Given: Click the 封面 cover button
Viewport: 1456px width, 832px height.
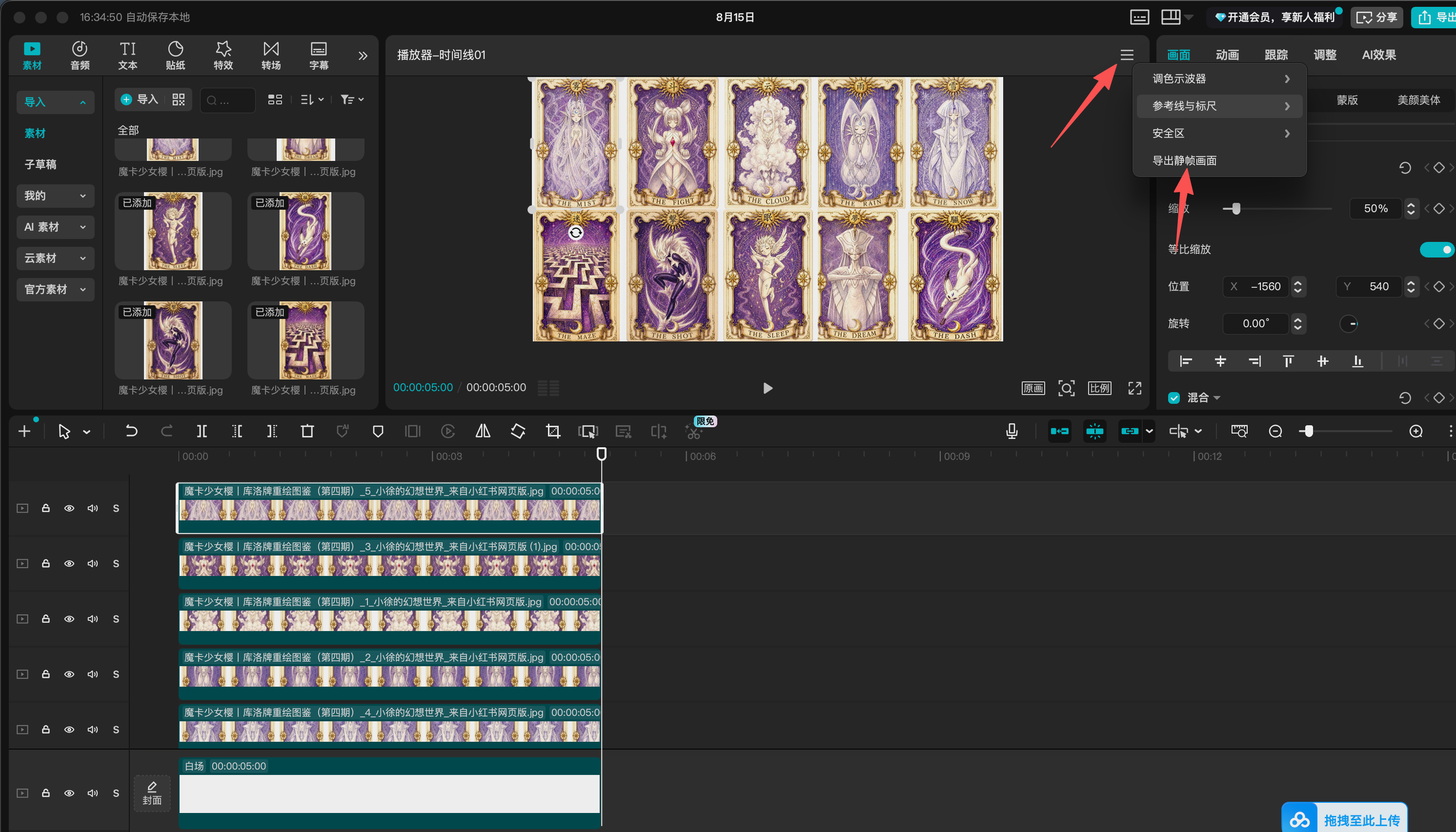Looking at the screenshot, I should [152, 793].
